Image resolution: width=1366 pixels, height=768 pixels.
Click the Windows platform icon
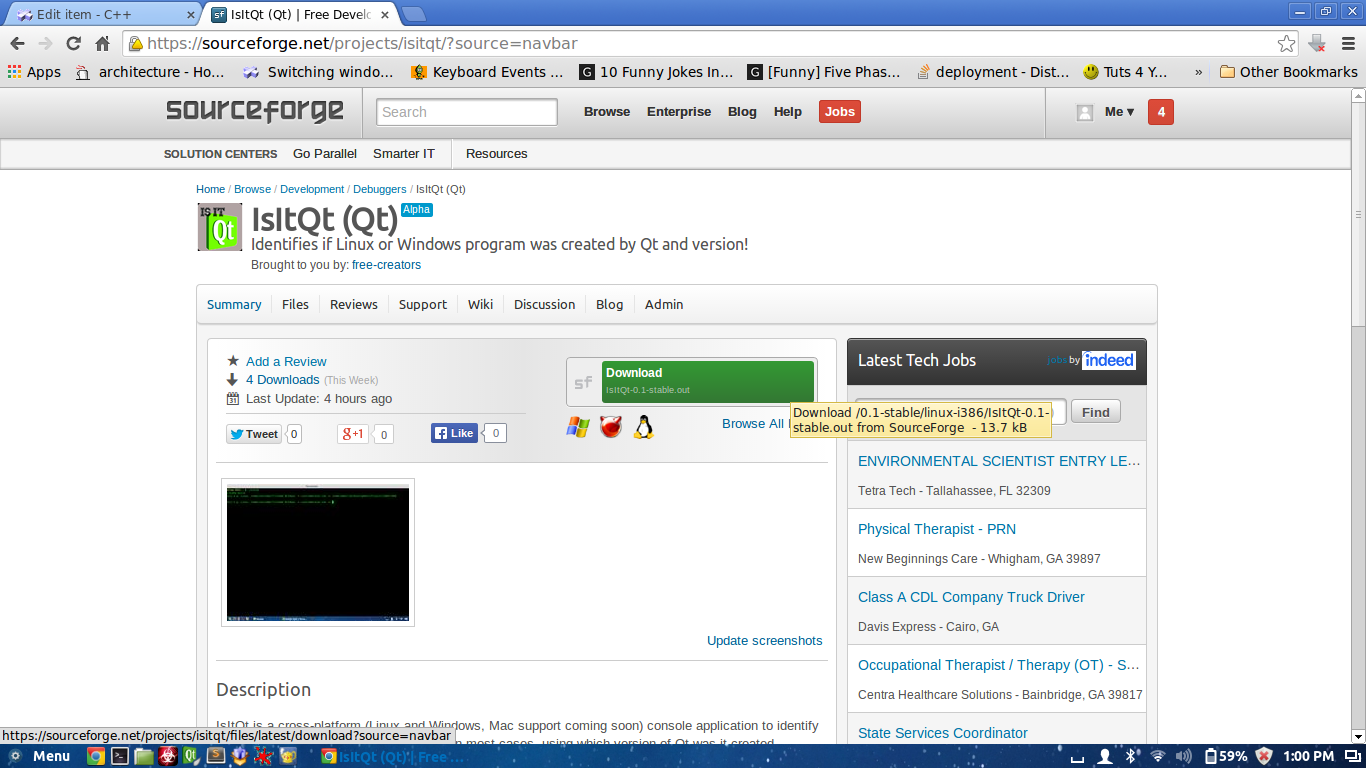pyautogui.click(x=578, y=427)
